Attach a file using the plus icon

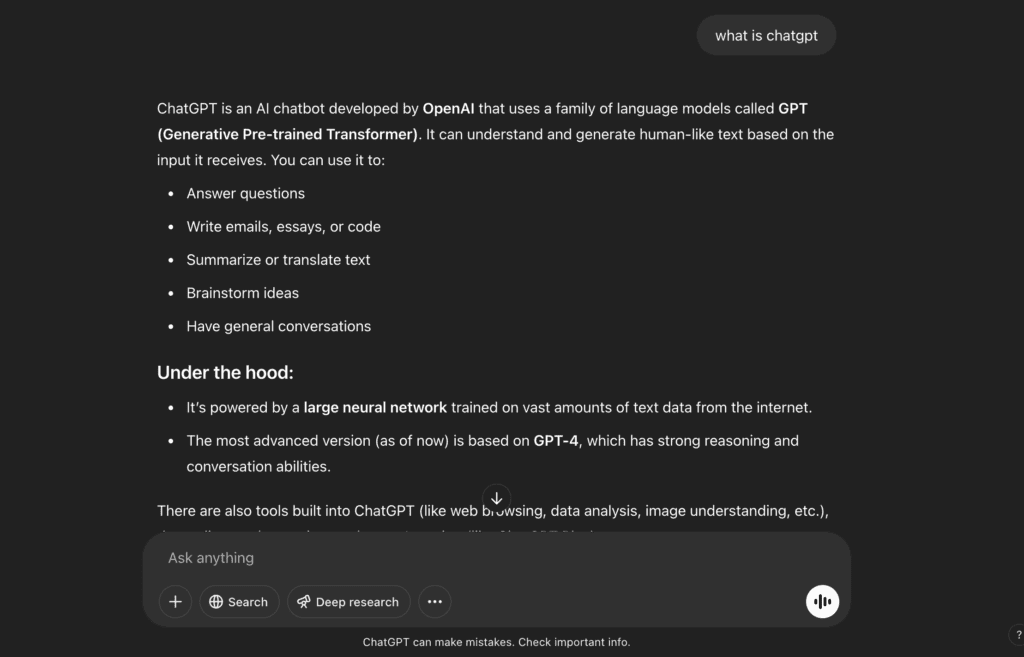pos(175,601)
